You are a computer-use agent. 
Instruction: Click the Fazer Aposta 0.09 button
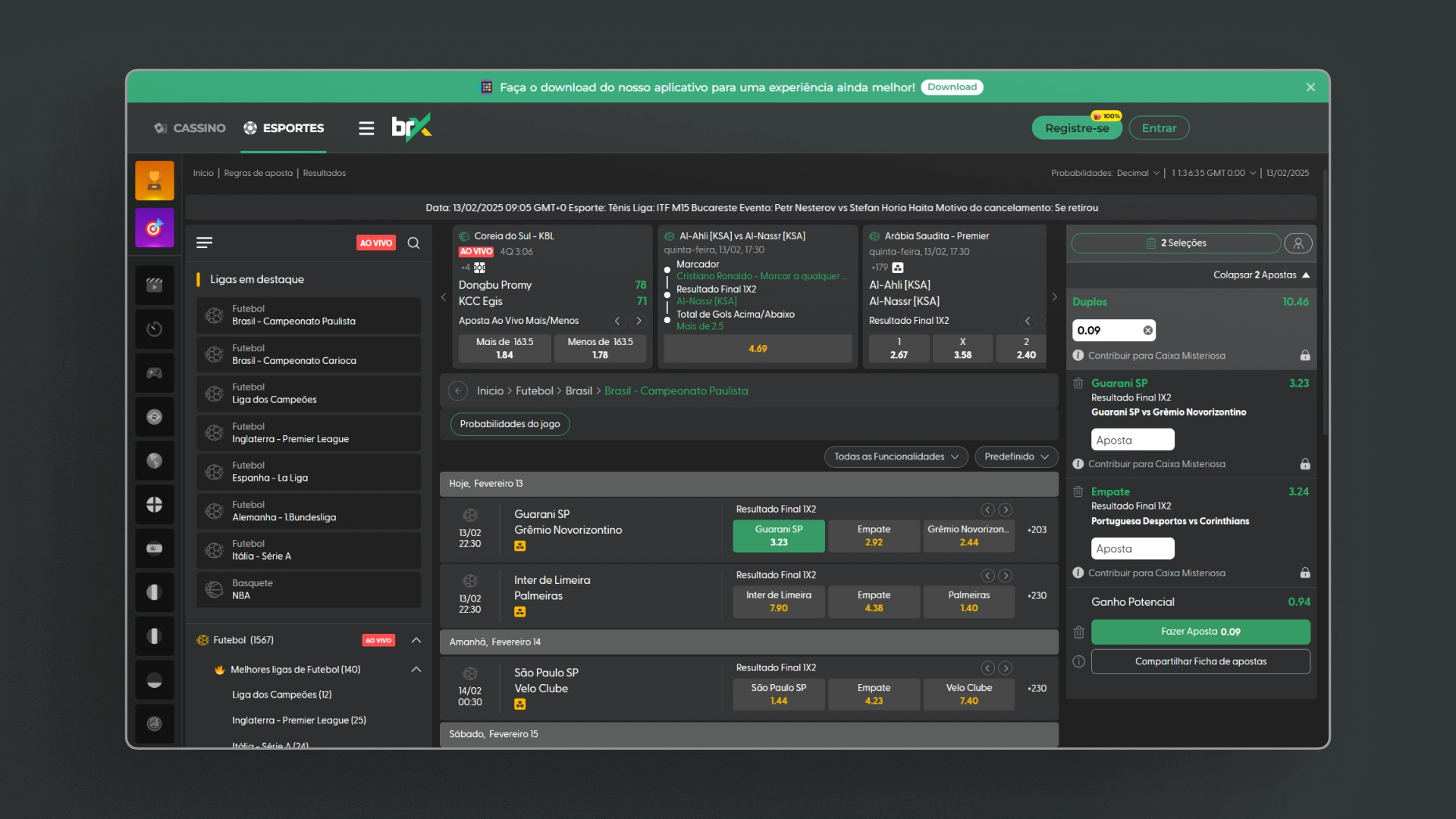point(1200,632)
